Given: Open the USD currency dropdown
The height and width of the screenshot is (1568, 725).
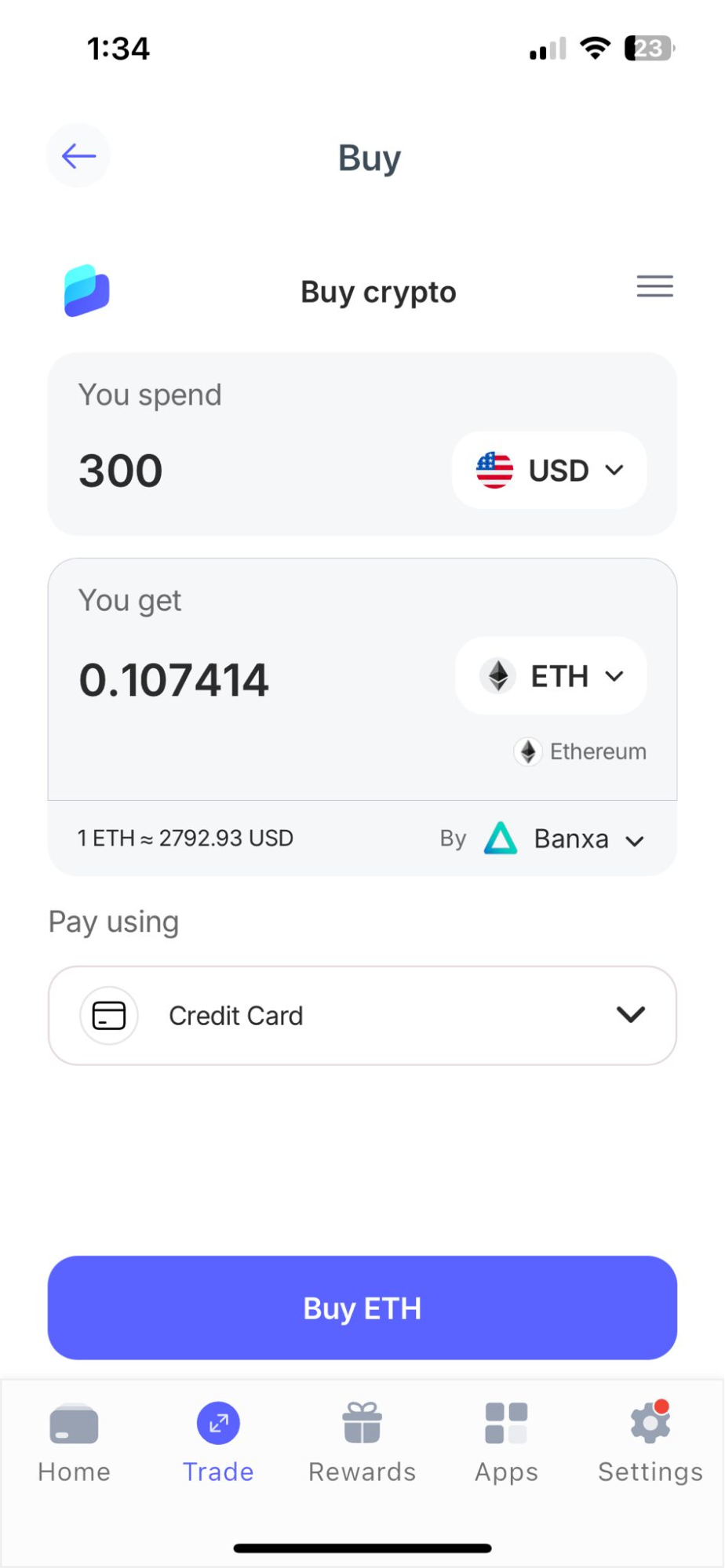Looking at the screenshot, I should coord(549,470).
